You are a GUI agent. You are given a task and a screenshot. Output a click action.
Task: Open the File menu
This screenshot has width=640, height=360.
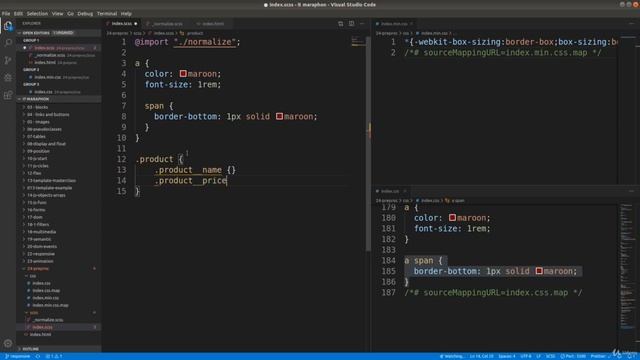point(6,13)
